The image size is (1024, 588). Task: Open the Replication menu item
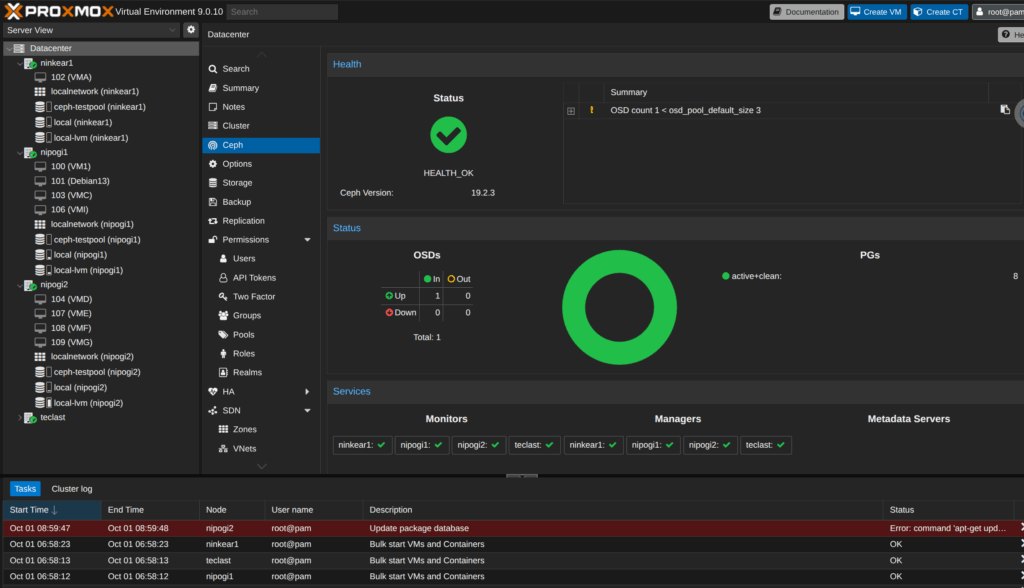(243, 221)
